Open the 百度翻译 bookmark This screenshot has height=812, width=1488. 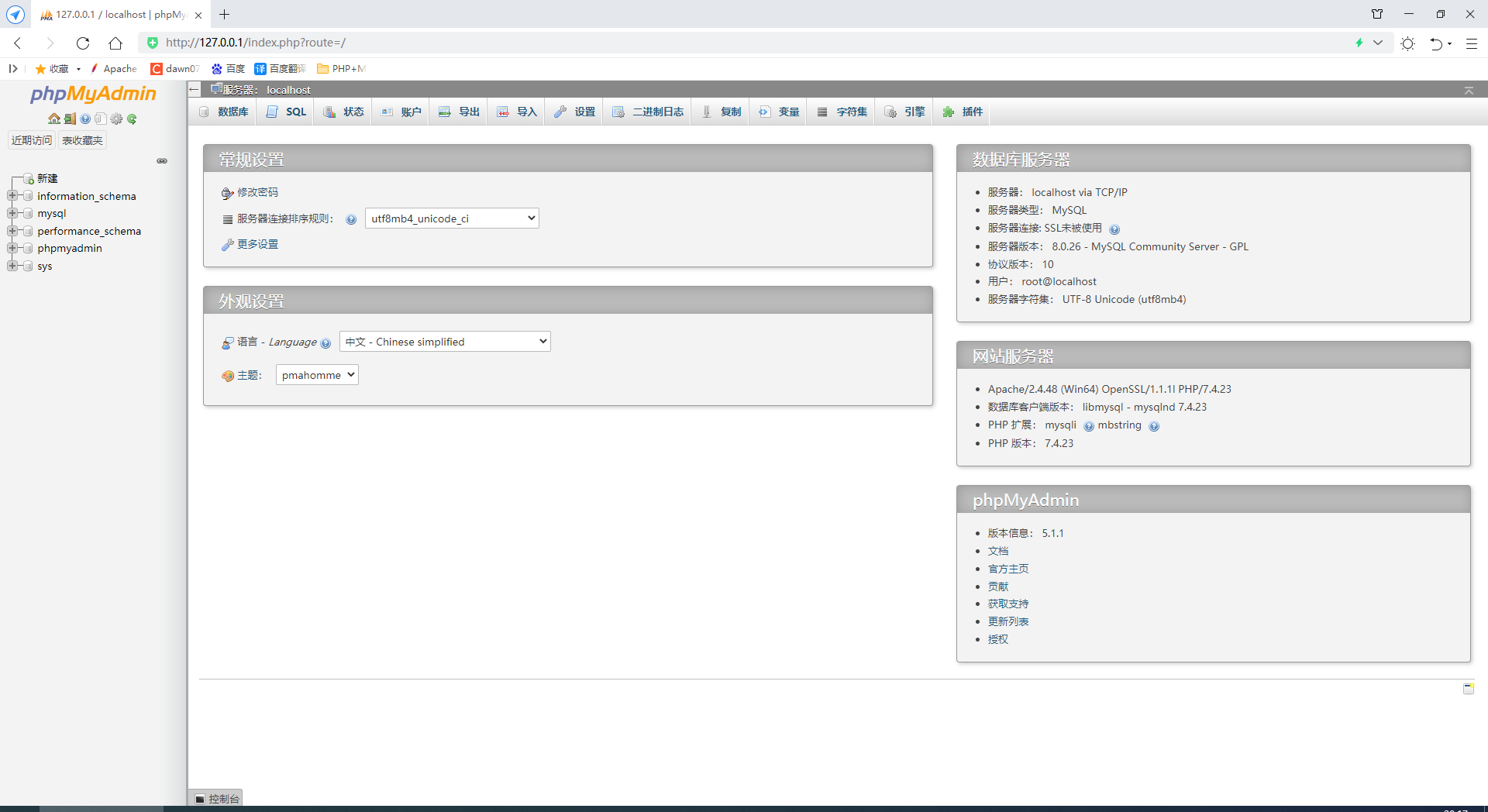(x=280, y=69)
